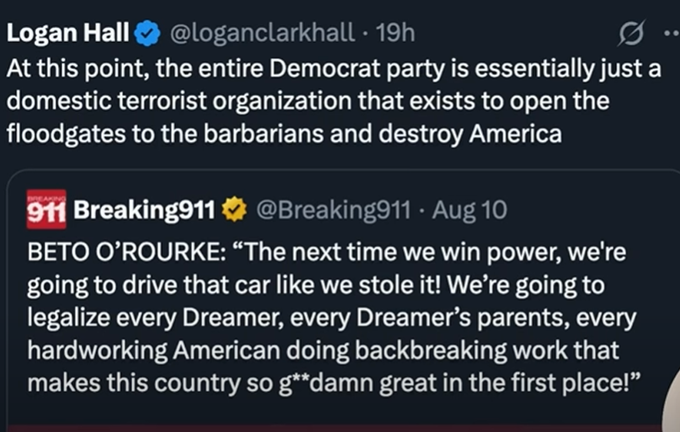Click the @loganclarkhall handle
Image resolution: width=680 pixels, height=432 pixels.
click(x=264, y=33)
